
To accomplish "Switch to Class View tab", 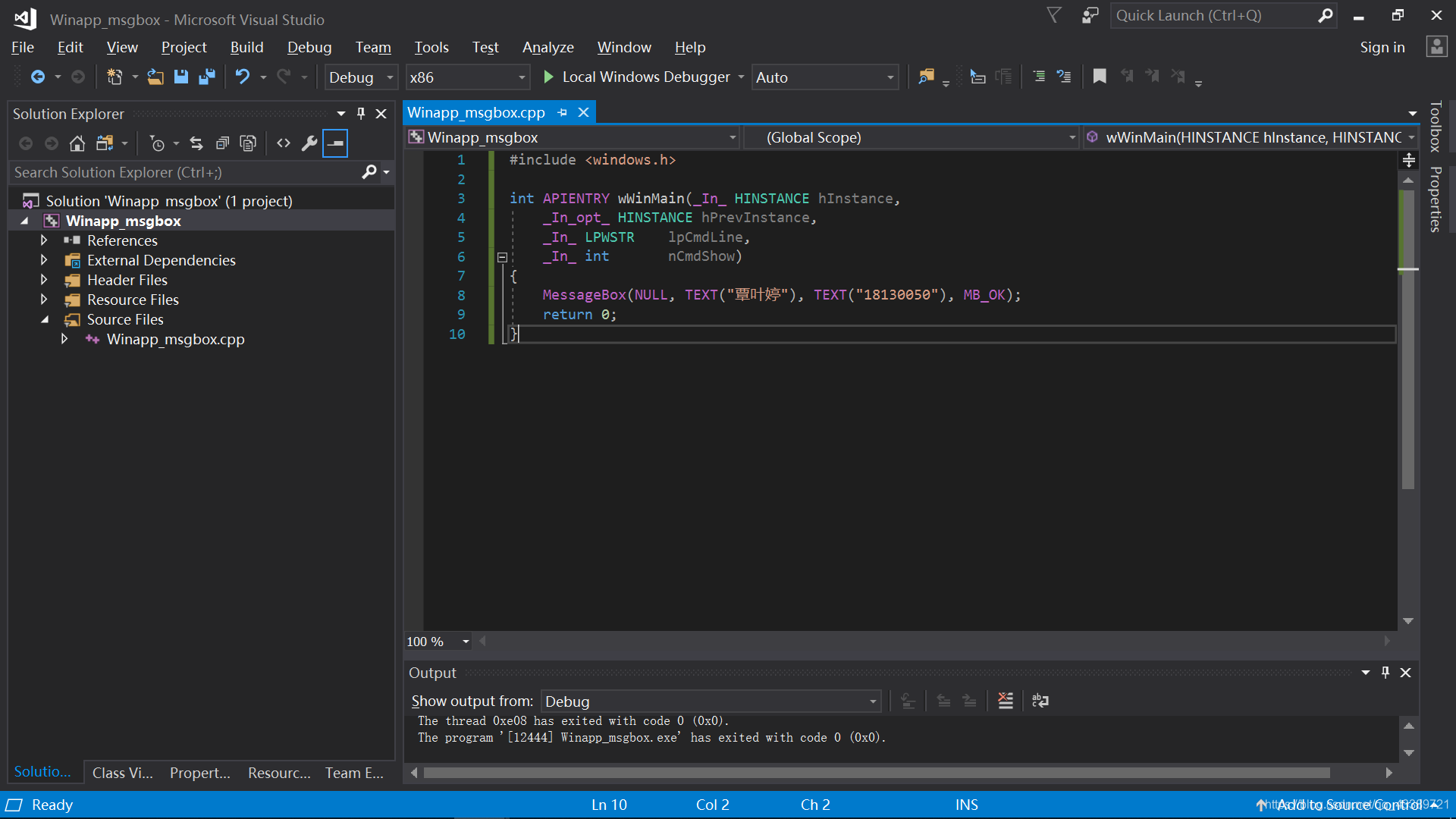I will (122, 773).
